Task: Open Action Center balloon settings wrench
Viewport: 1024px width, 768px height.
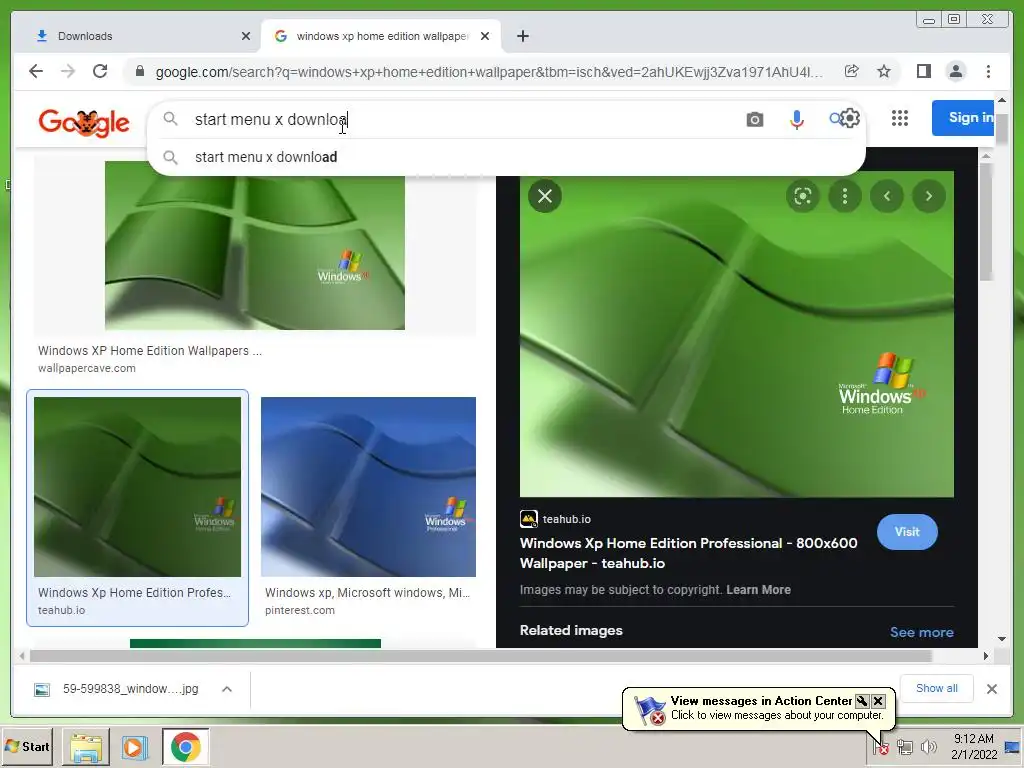Action: [x=862, y=701]
